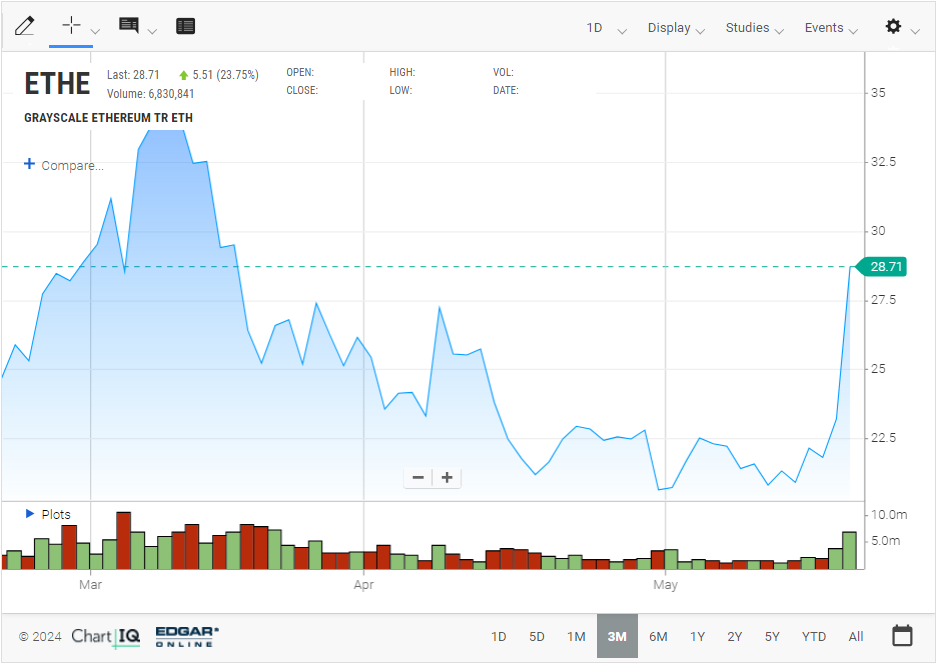The image size is (937, 663).
Task: Zoom out with the minus button
Action: coord(418,477)
